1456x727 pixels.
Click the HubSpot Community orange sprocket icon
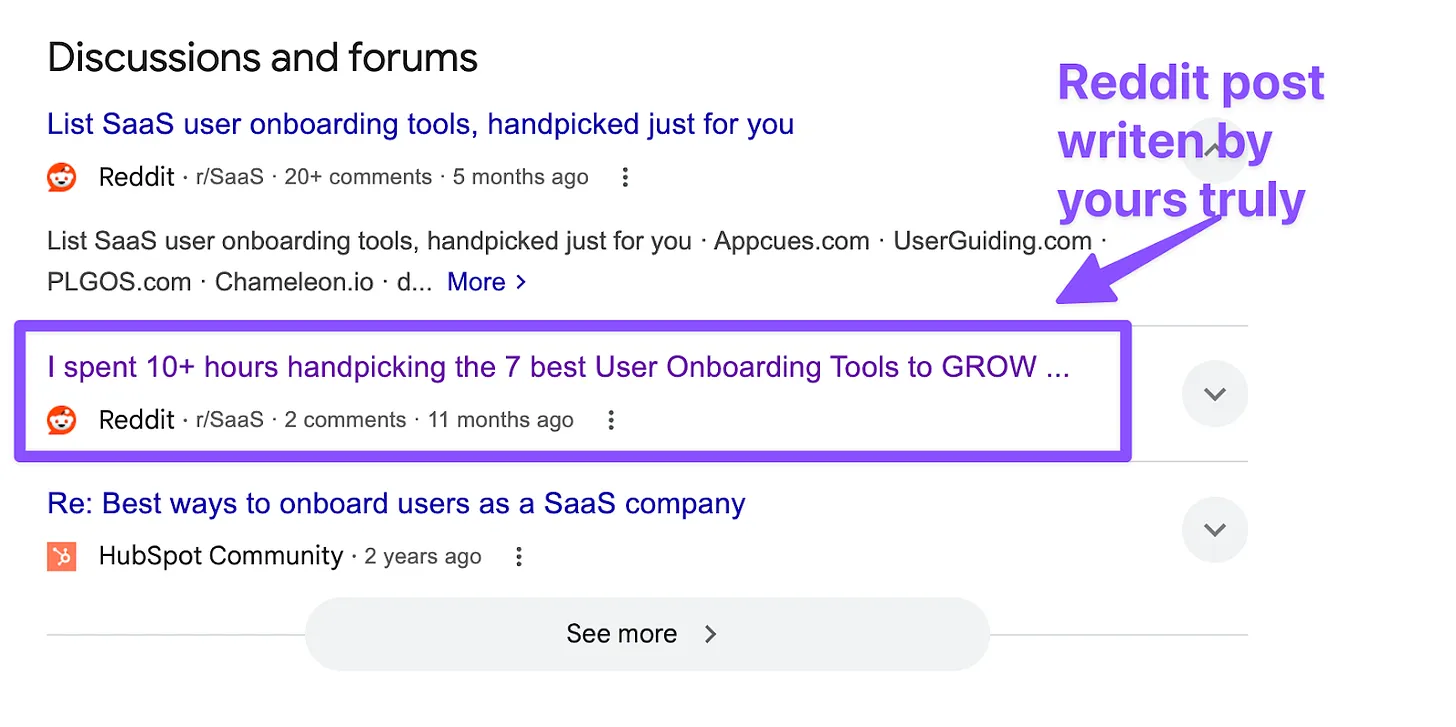61,556
